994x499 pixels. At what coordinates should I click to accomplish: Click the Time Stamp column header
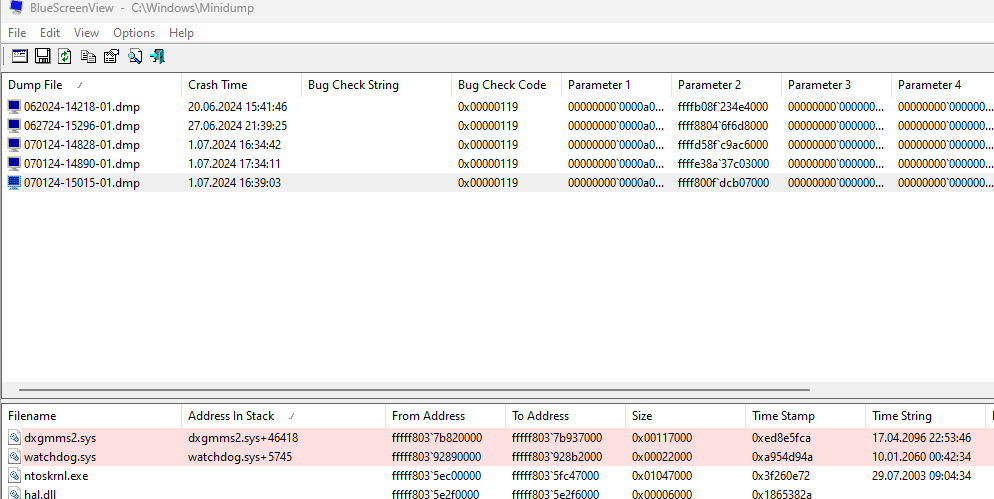(x=783, y=416)
